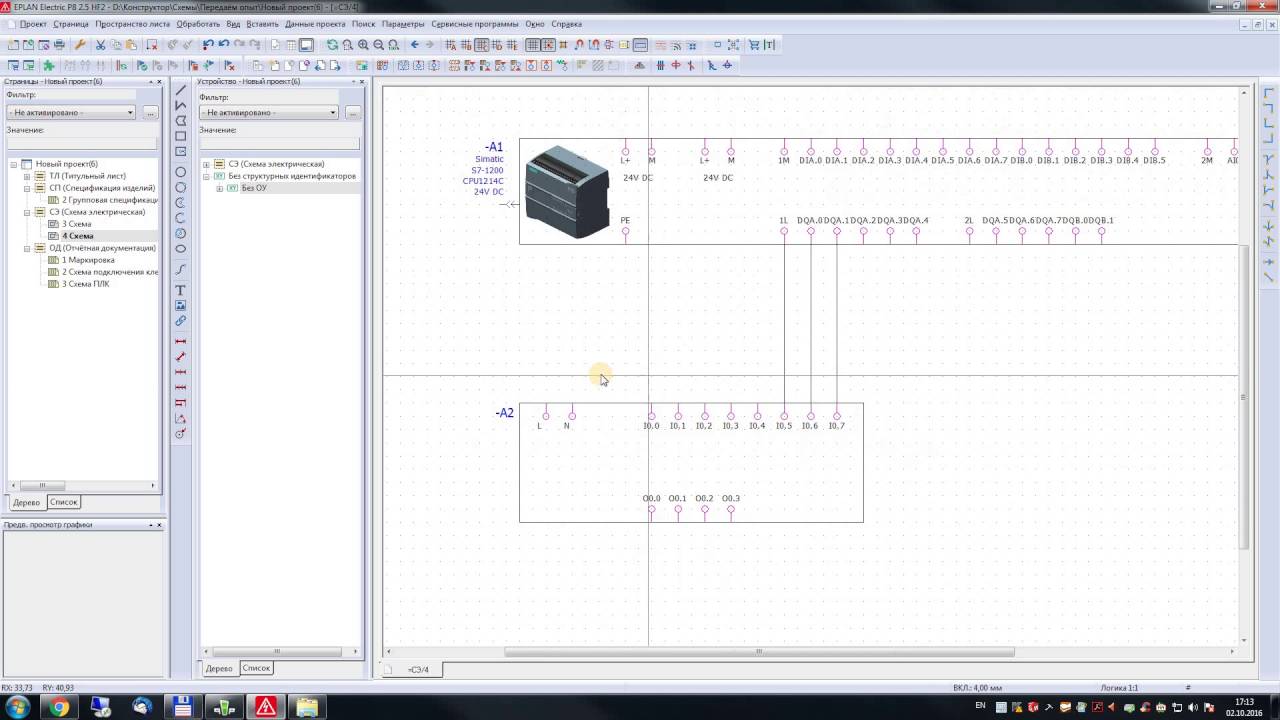
Task: Open the Вставить menu
Action: tap(262, 24)
